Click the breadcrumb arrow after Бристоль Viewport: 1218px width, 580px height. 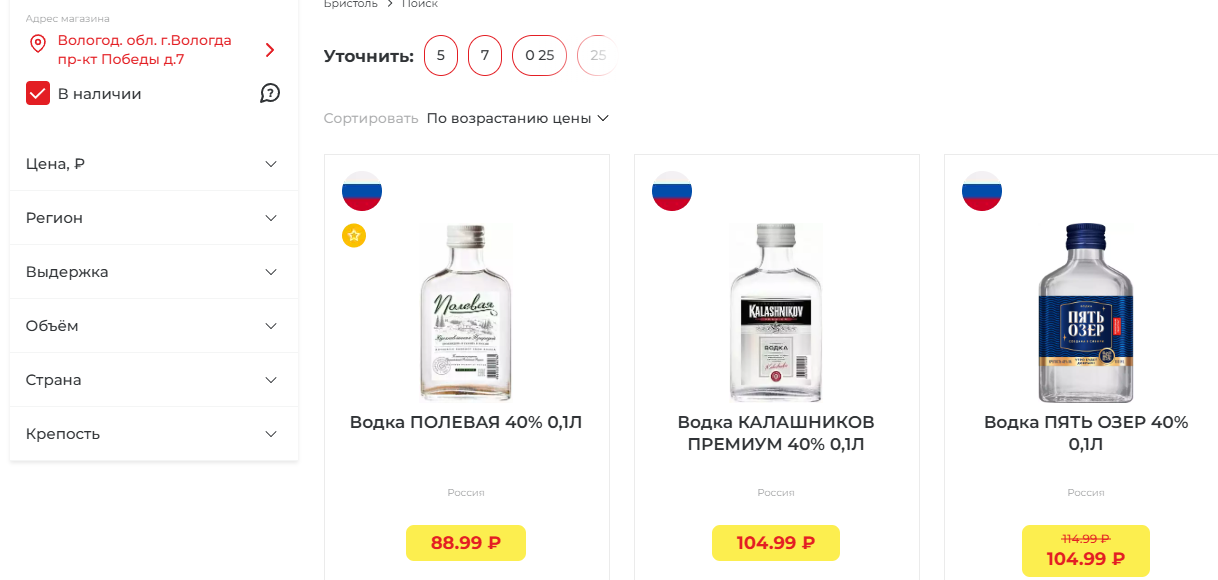390,4
